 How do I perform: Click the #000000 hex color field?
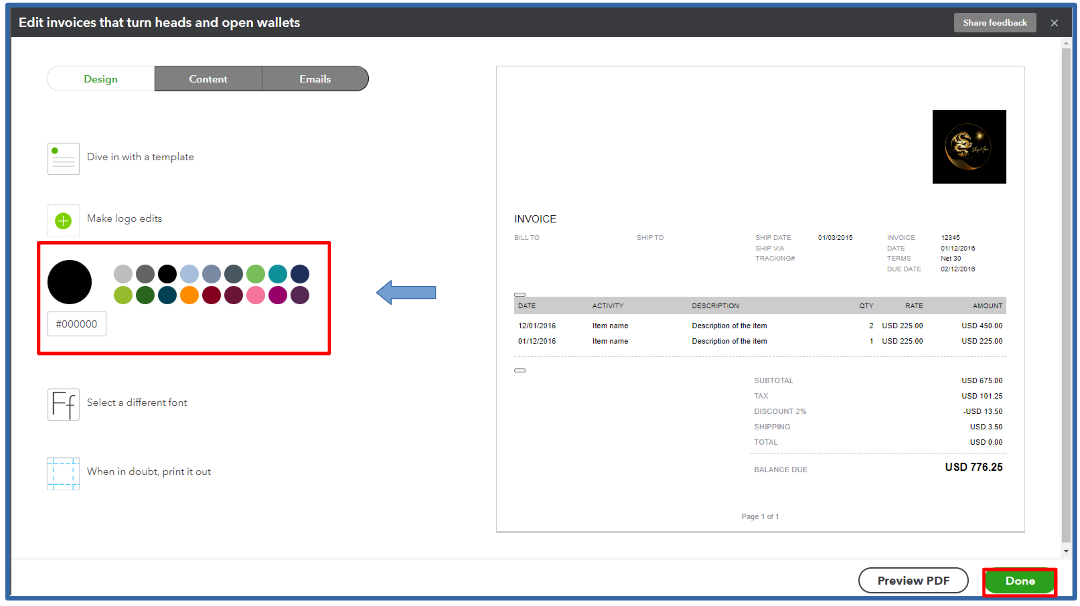76,324
